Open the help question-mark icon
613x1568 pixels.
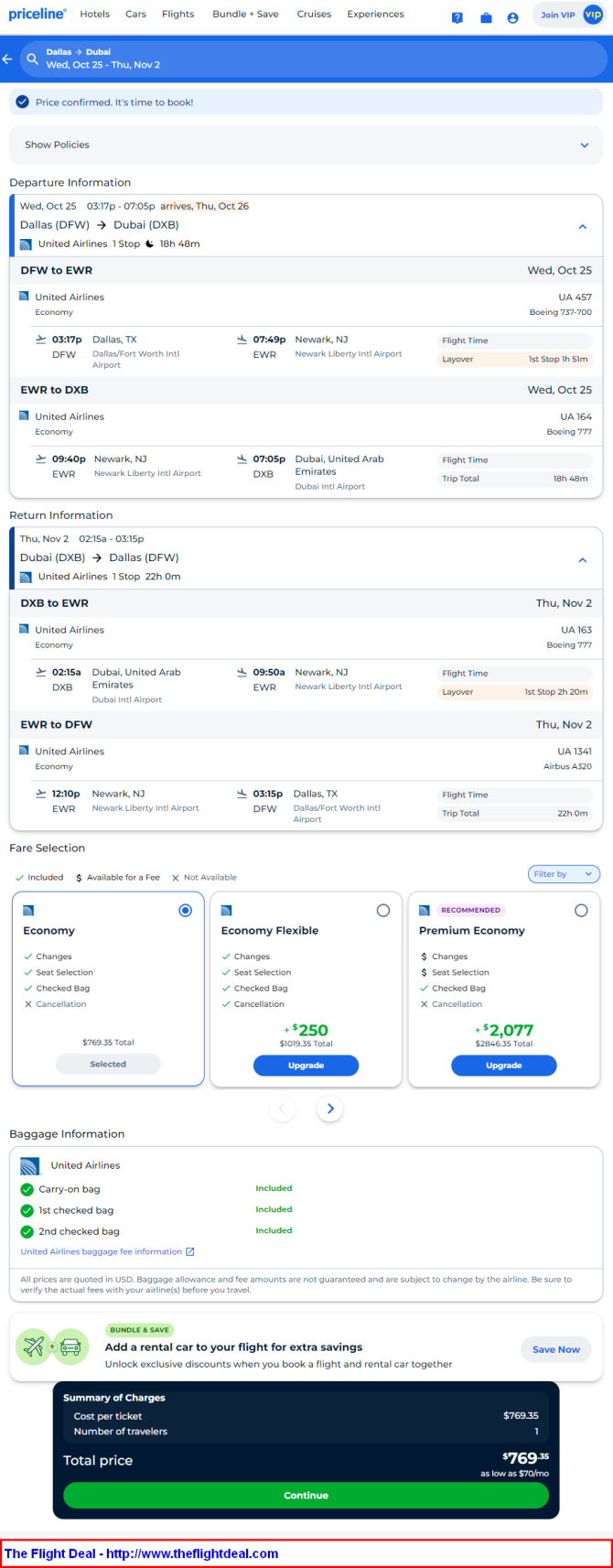(457, 17)
